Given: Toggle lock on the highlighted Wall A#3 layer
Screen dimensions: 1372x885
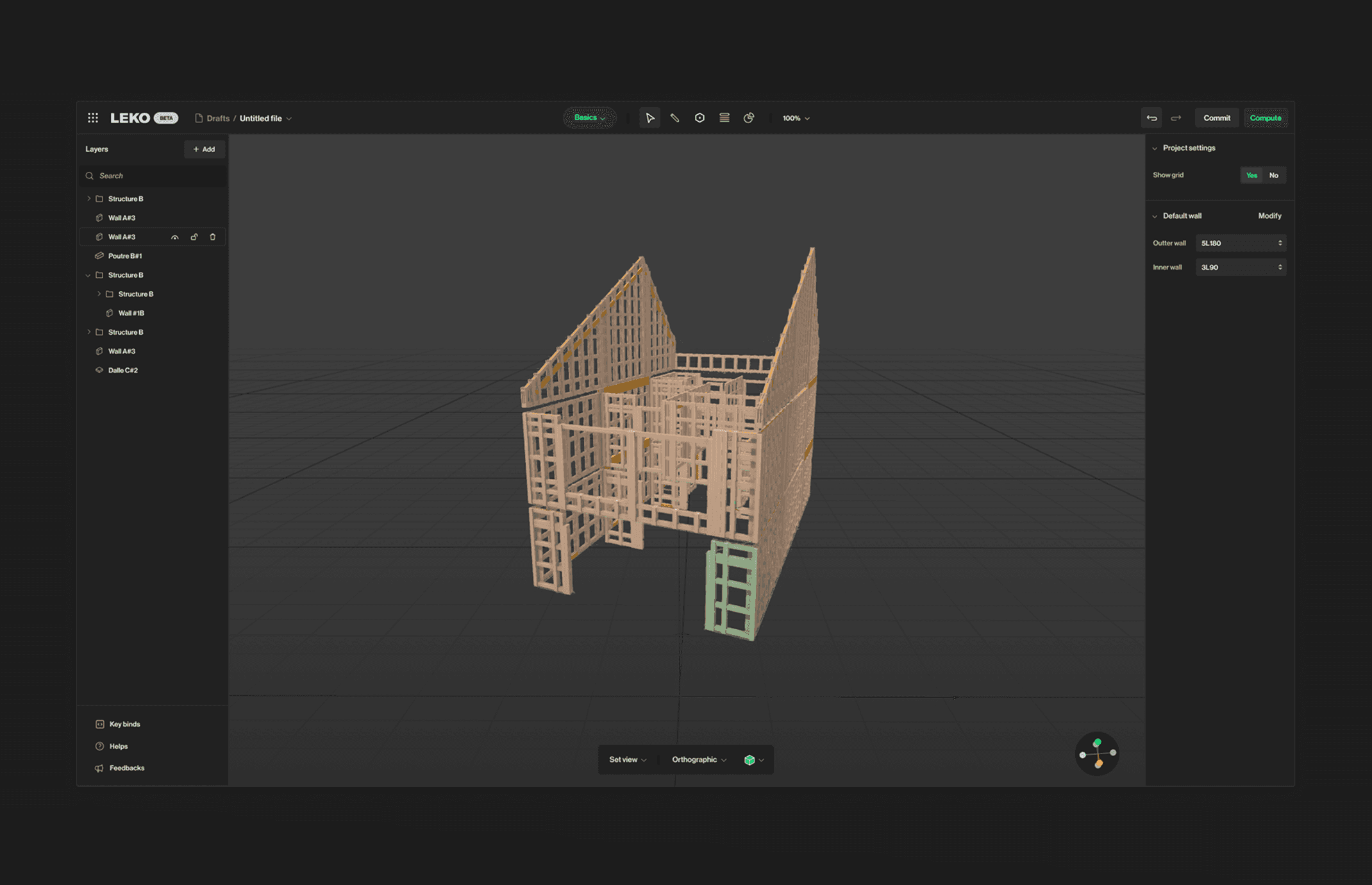Looking at the screenshot, I should tap(194, 237).
